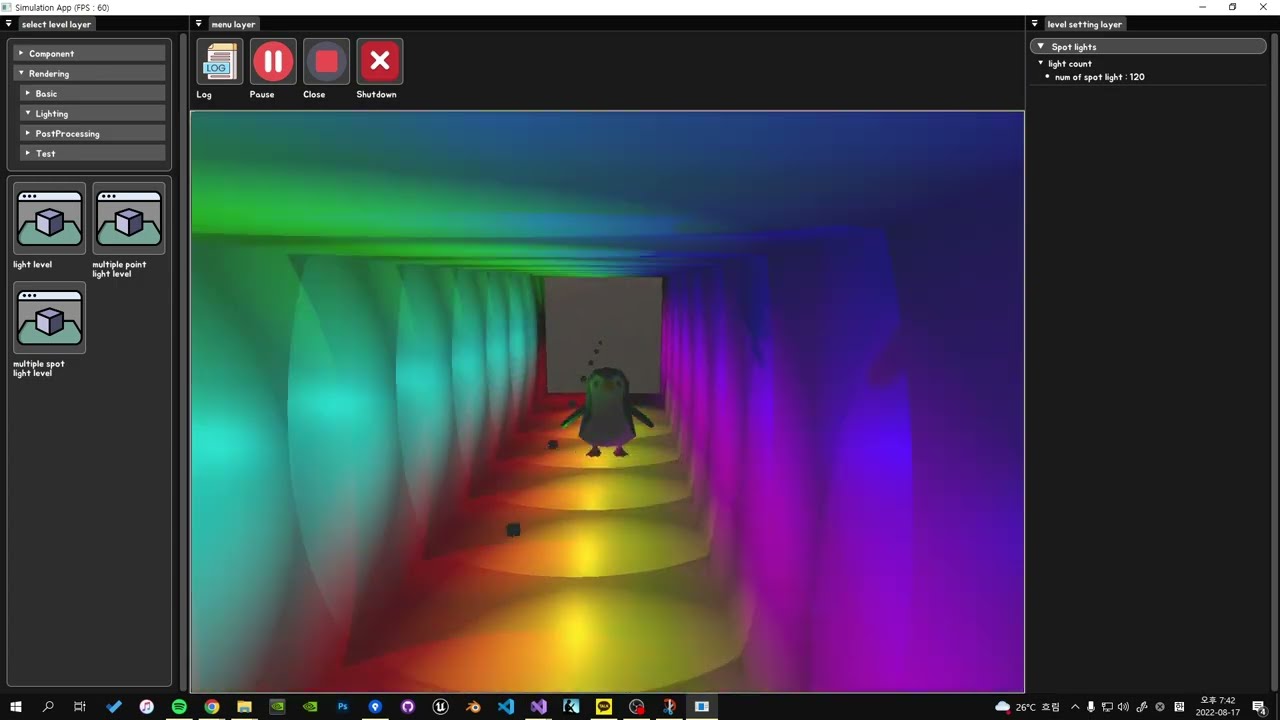Expand the PostProcessing subsection
The height and width of the screenshot is (720, 1280).
click(x=93, y=133)
